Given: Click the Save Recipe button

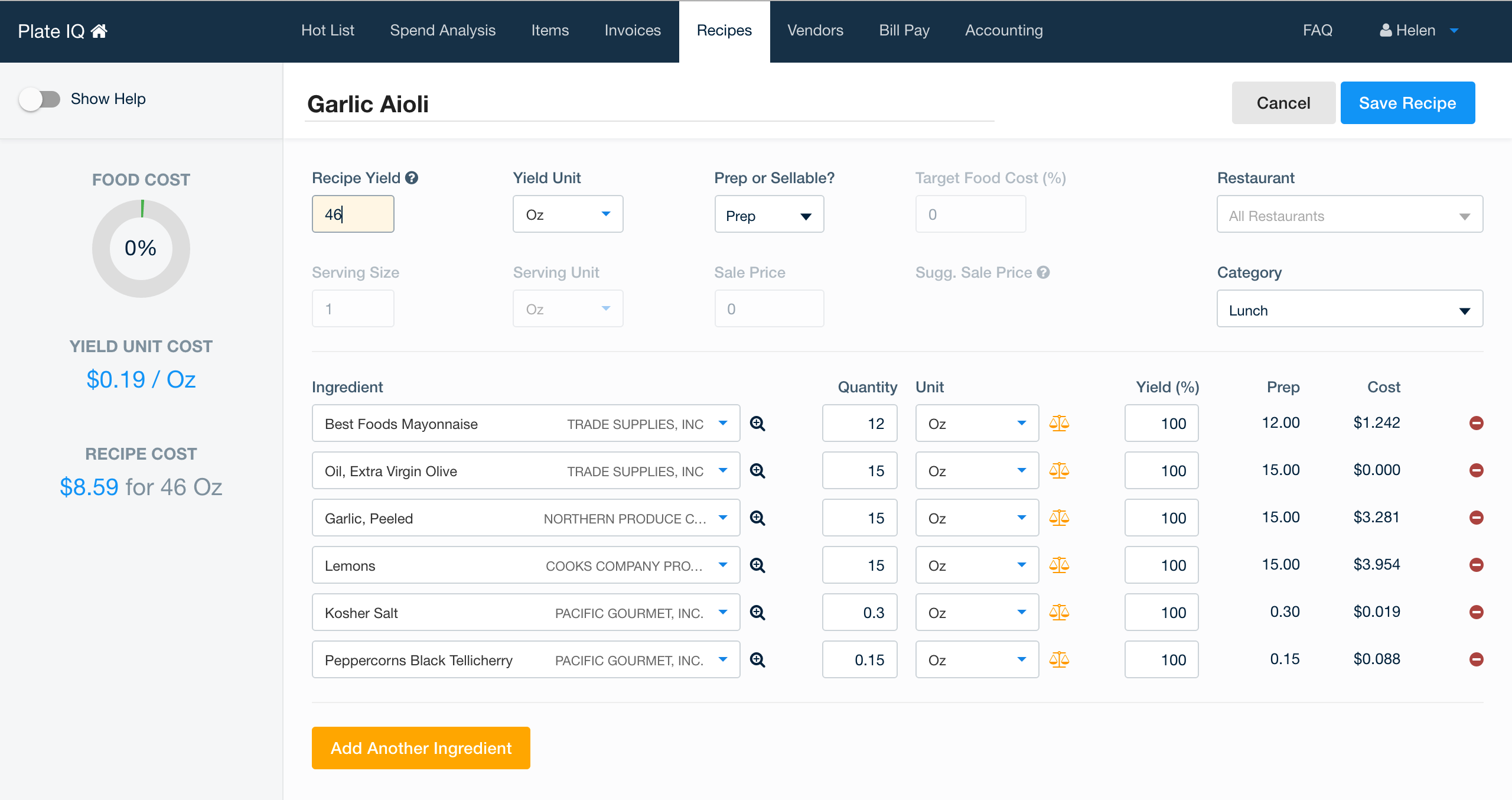Looking at the screenshot, I should pyautogui.click(x=1407, y=103).
